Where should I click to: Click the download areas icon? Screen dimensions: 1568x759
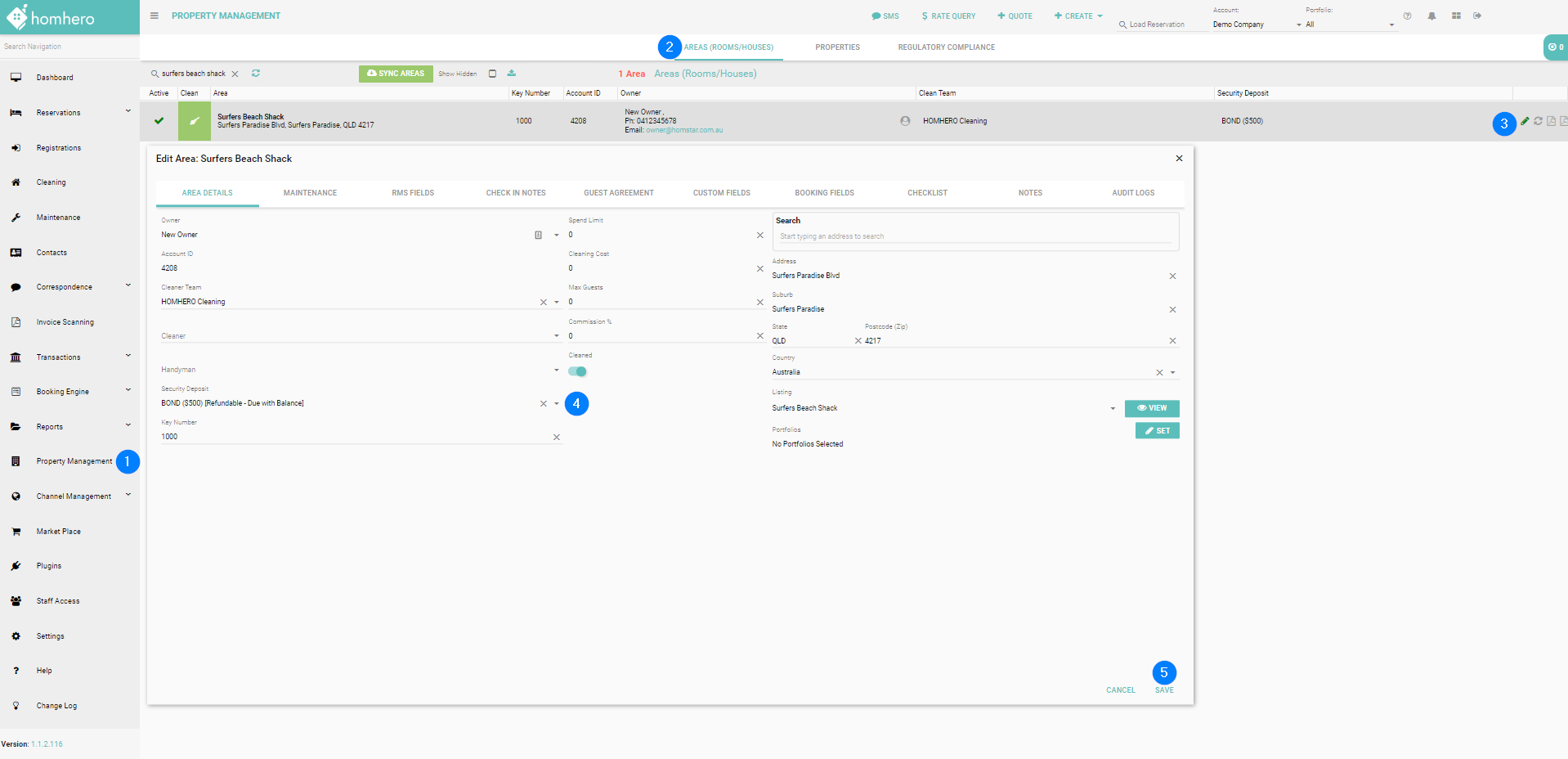pyautogui.click(x=512, y=74)
